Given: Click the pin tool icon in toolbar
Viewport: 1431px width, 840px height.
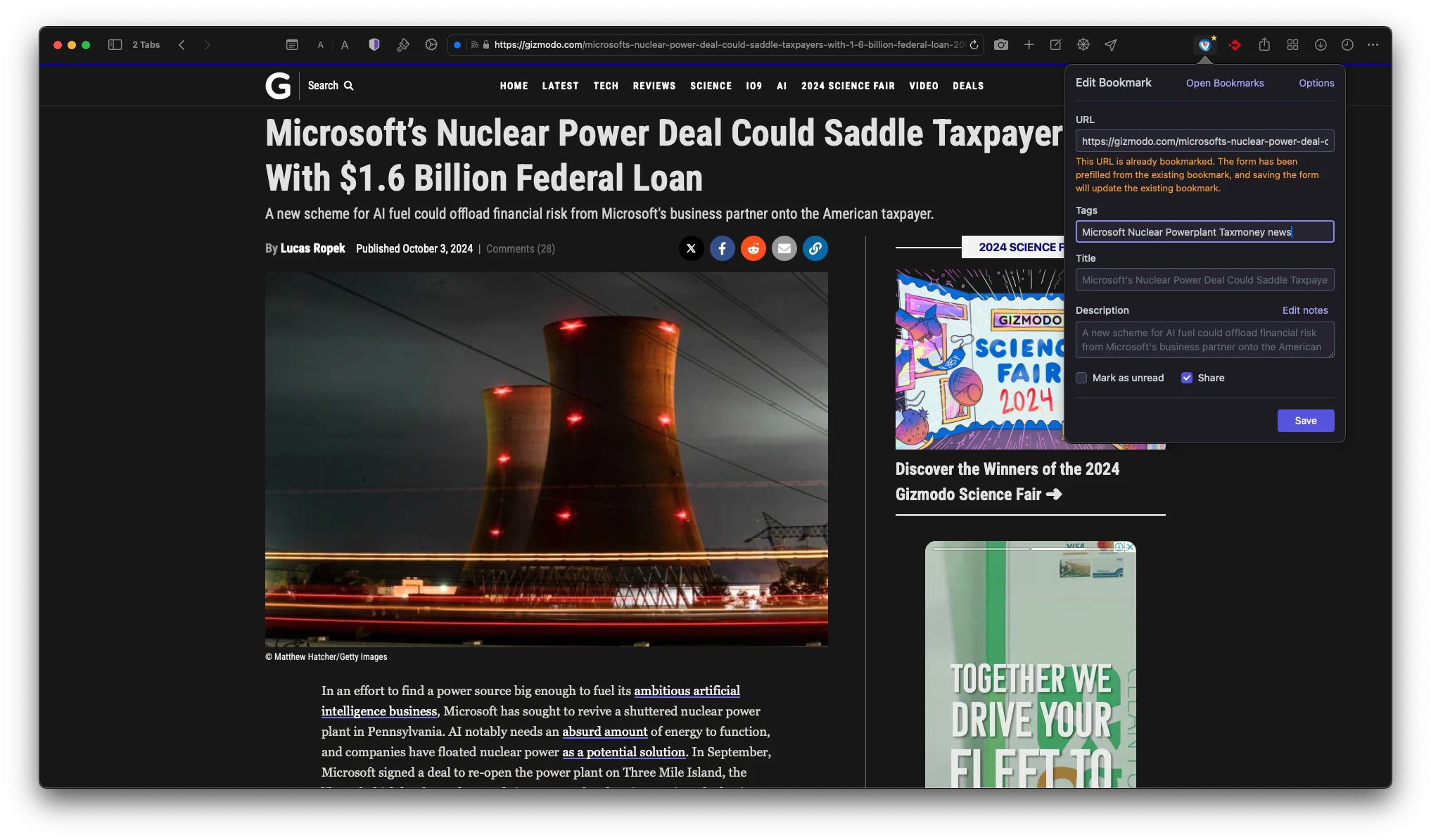Looking at the screenshot, I should click(x=403, y=45).
